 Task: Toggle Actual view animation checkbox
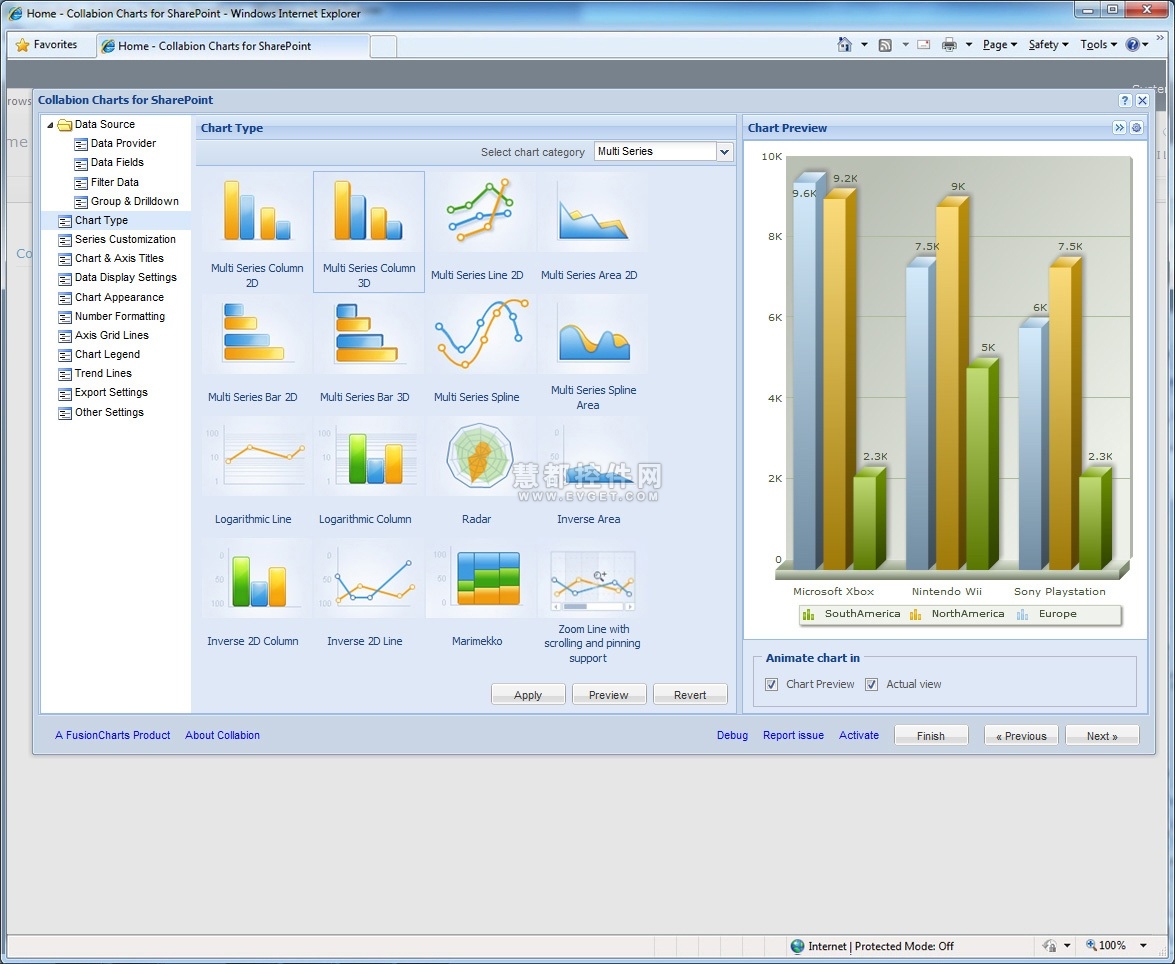tap(872, 684)
